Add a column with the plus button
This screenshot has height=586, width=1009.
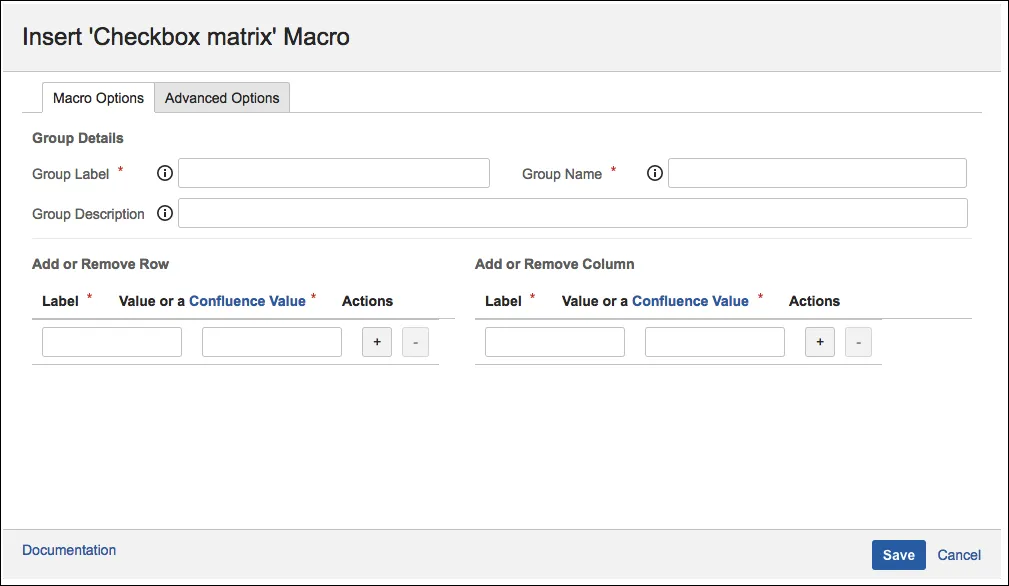pos(820,342)
